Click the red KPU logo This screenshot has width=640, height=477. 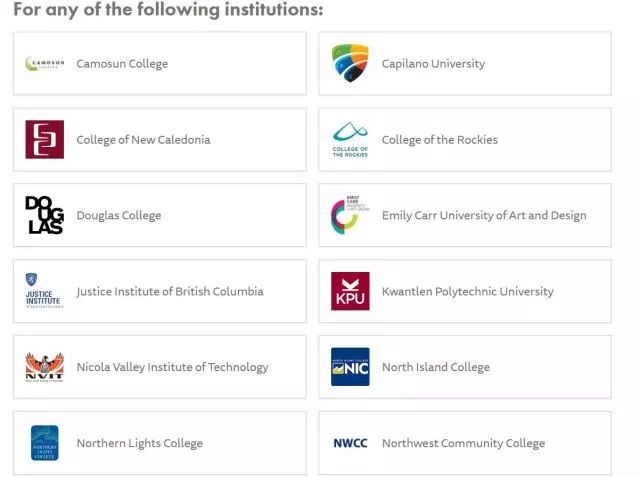coord(350,291)
